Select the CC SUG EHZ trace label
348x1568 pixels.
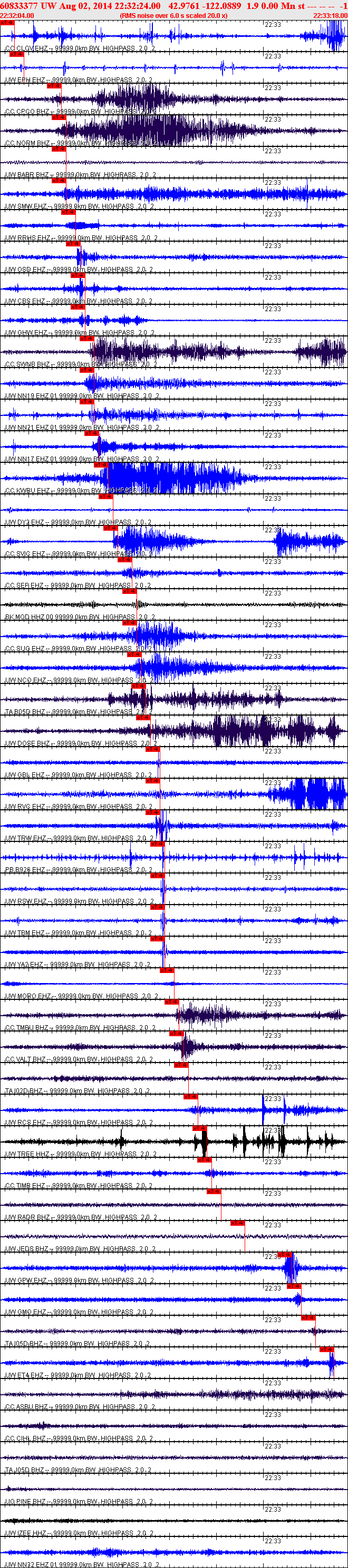(x=79, y=650)
